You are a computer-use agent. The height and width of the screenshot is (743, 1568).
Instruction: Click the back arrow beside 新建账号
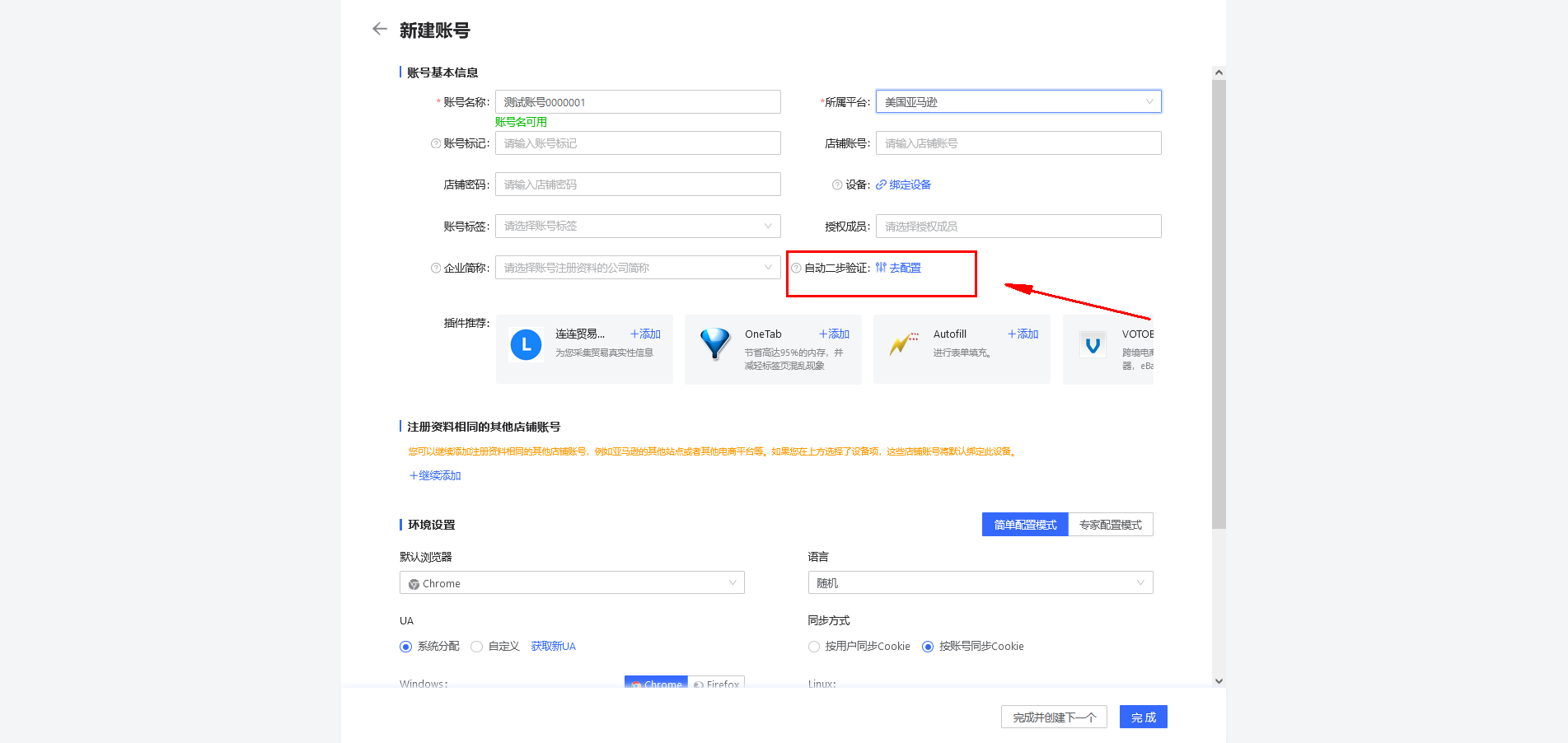coord(379,29)
